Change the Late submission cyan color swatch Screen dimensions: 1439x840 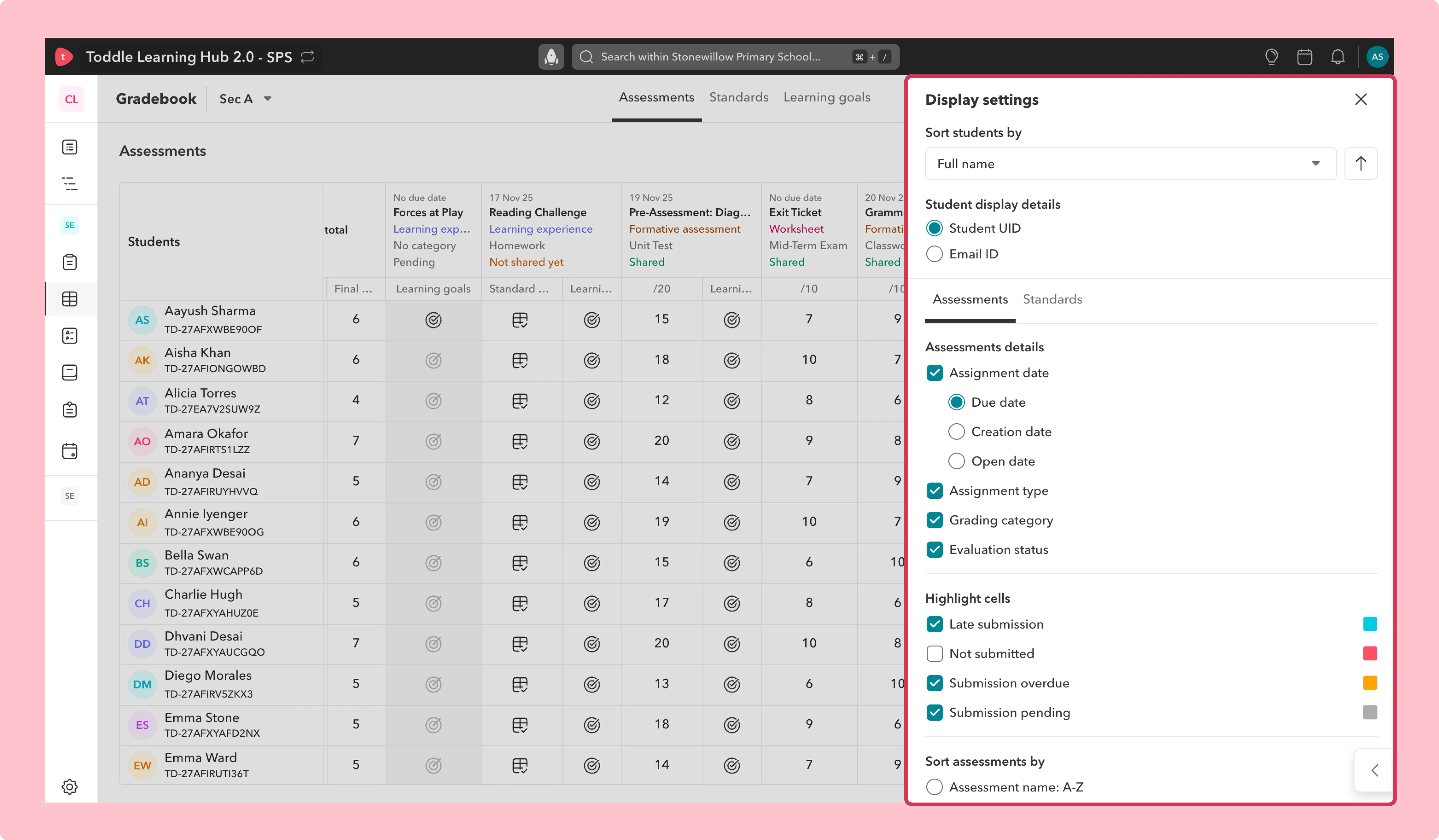coord(1370,624)
